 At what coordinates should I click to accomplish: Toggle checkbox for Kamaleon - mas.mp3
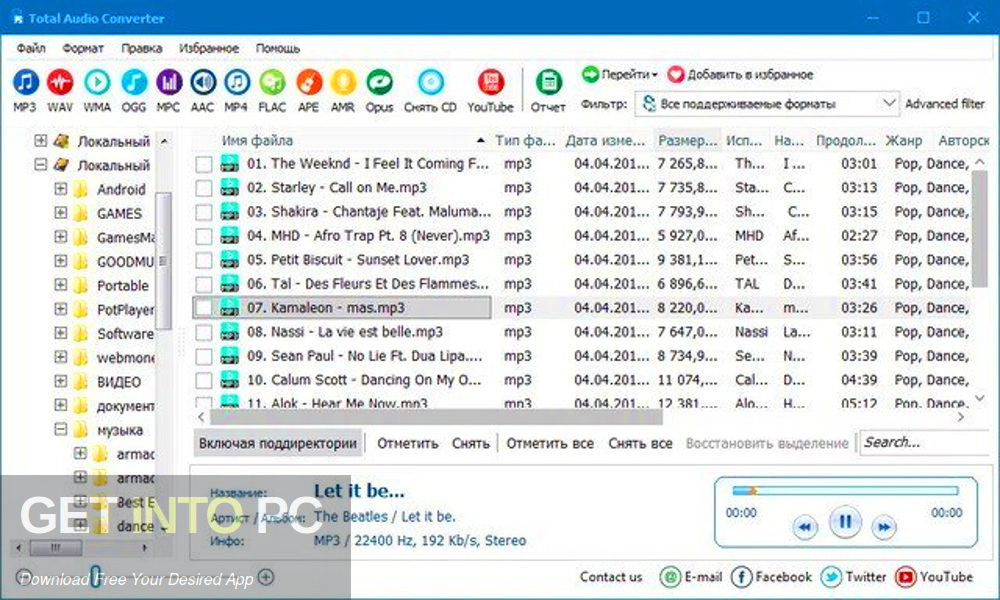204,308
